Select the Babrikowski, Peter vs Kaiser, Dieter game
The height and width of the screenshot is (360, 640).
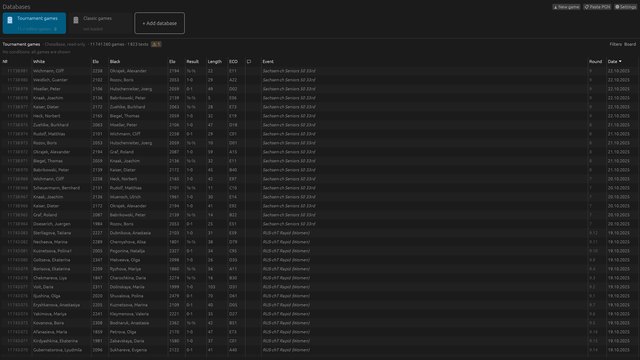coord(320,170)
